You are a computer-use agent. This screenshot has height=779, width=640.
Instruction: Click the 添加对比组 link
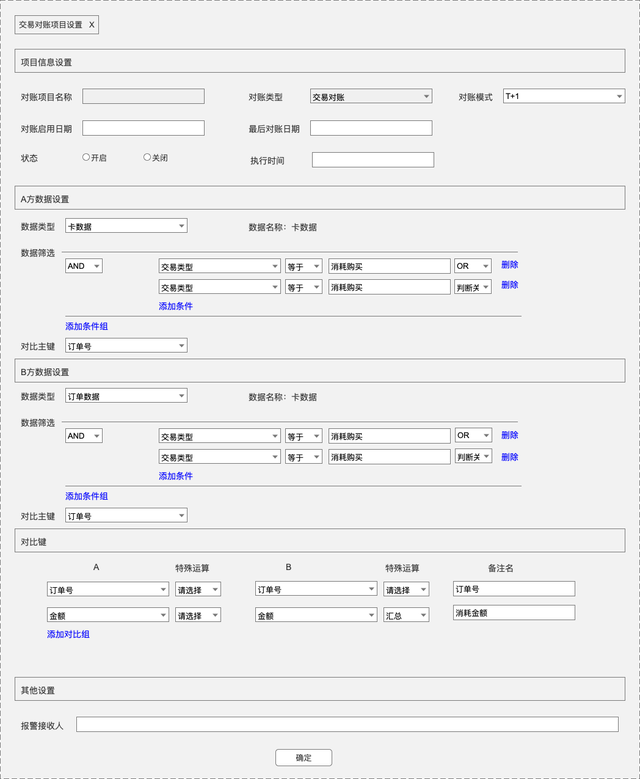tap(68, 634)
